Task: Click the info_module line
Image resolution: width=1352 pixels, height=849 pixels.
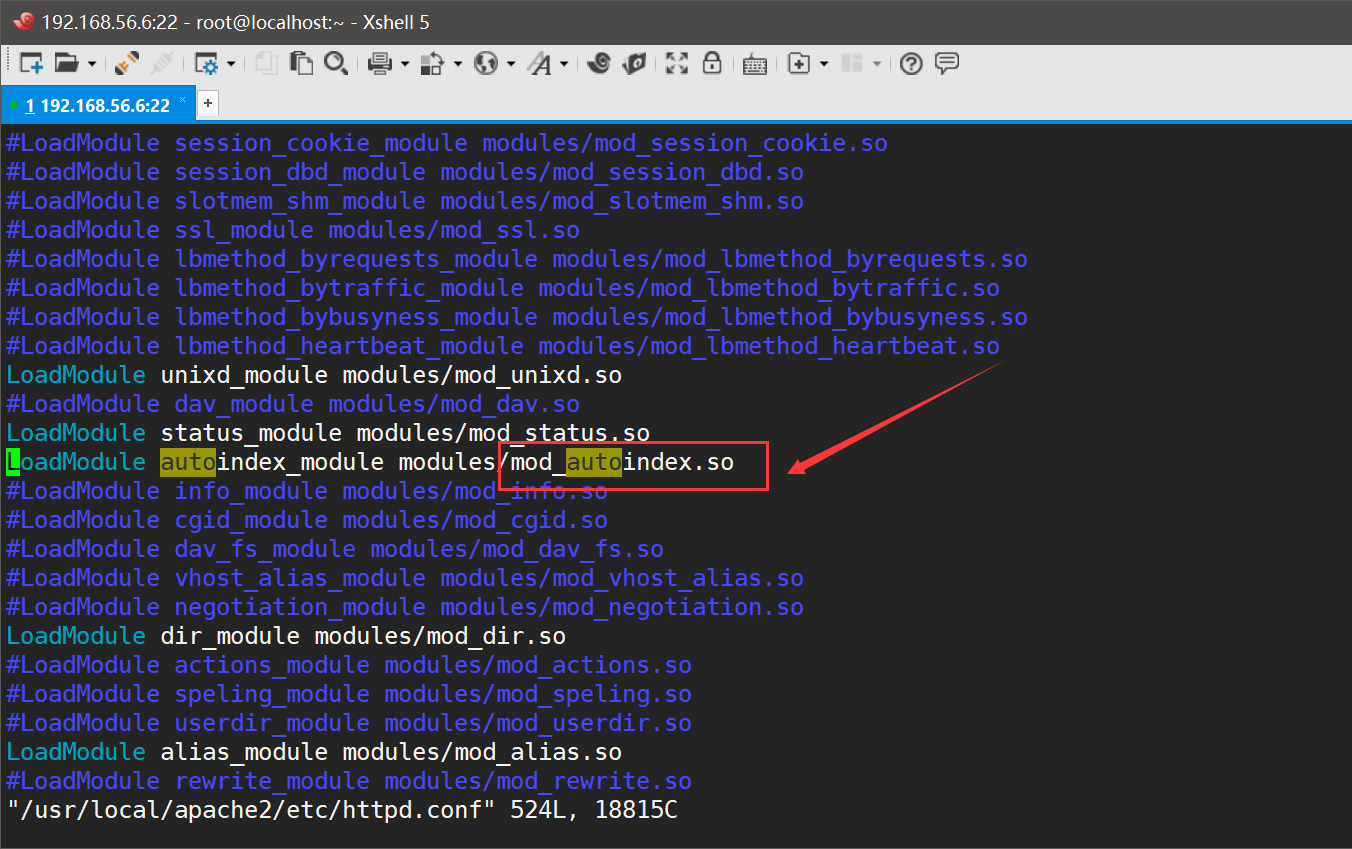Action: click(307, 491)
